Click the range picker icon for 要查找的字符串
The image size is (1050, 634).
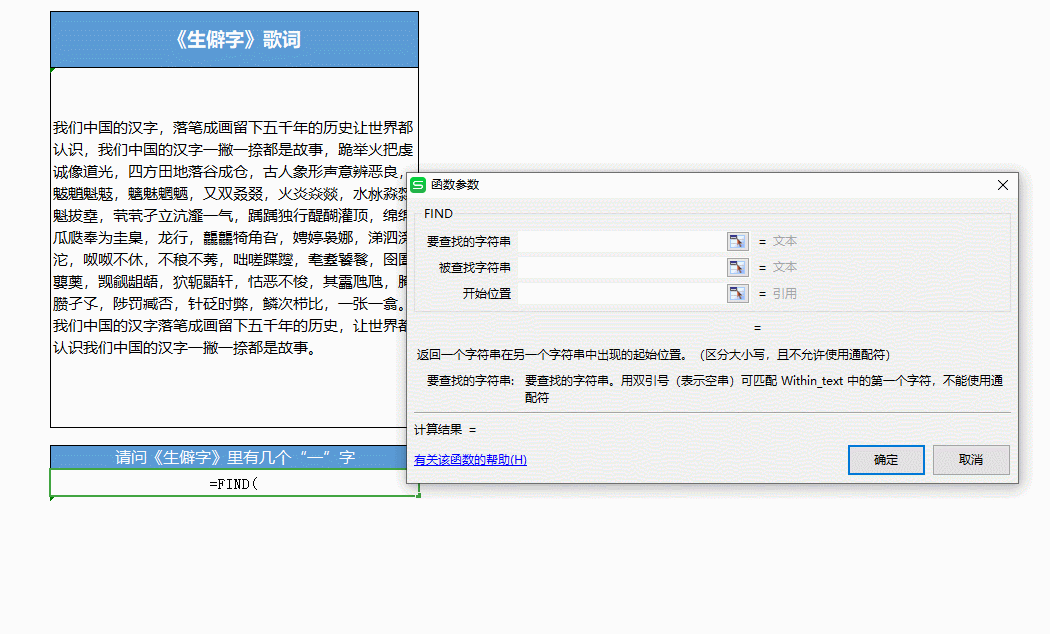pyautogui.click(x=738, y=241)
